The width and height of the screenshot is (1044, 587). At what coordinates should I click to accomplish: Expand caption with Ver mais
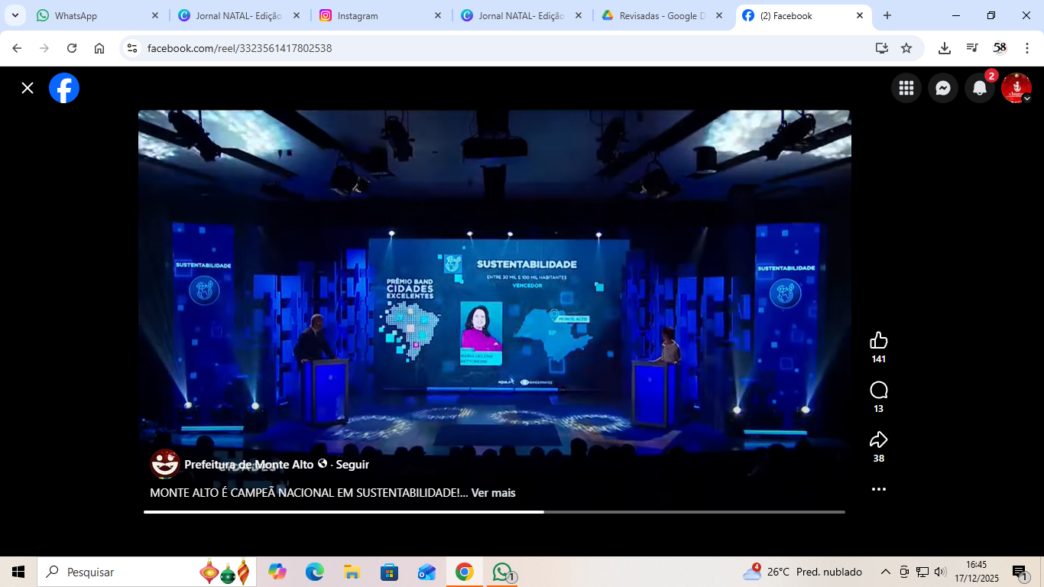pos(493,493)
